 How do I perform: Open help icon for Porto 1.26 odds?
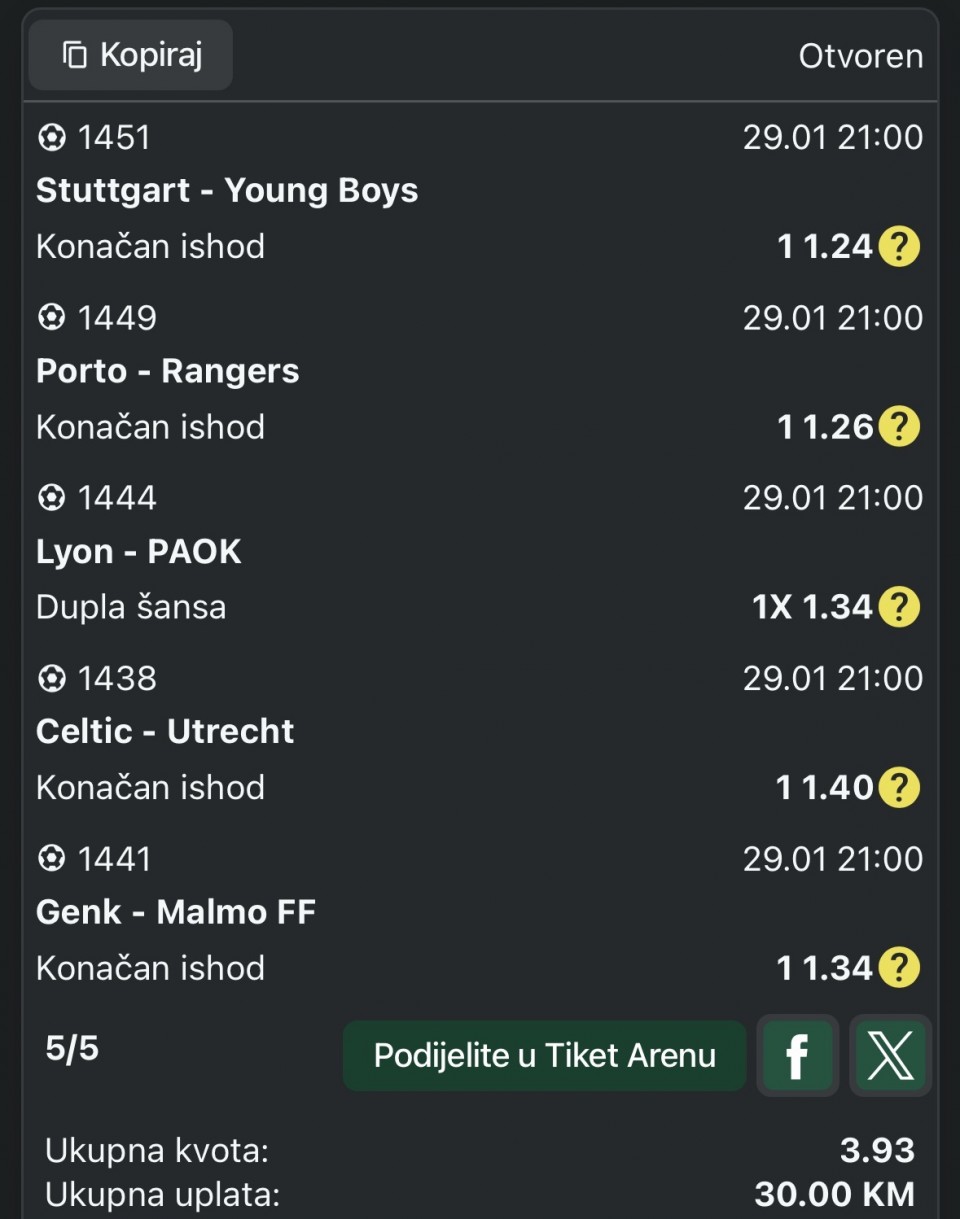[899, 427]
